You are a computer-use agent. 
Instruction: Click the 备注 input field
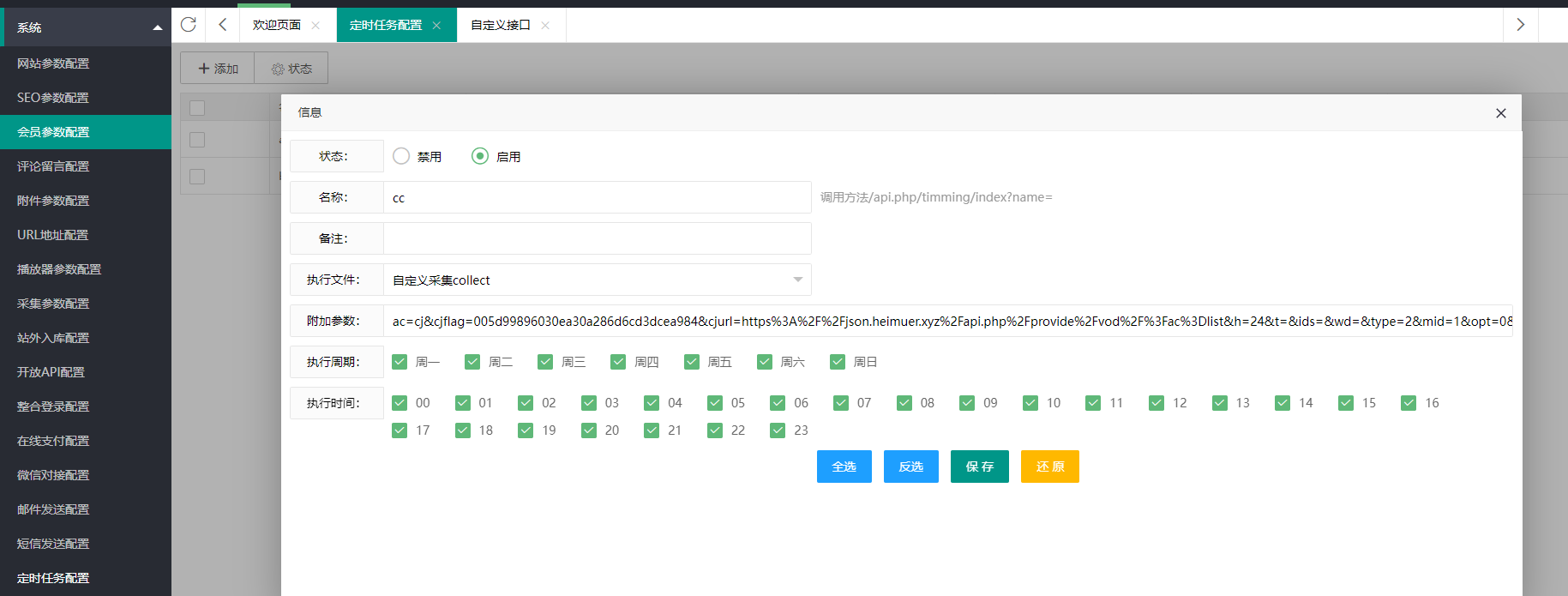point(597,238)
